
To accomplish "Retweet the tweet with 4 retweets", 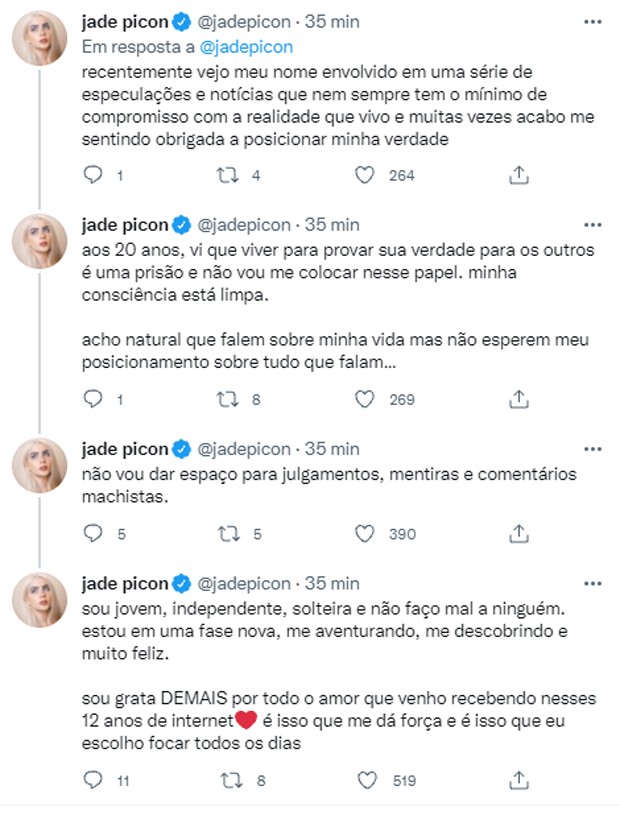I will point(229,175).
